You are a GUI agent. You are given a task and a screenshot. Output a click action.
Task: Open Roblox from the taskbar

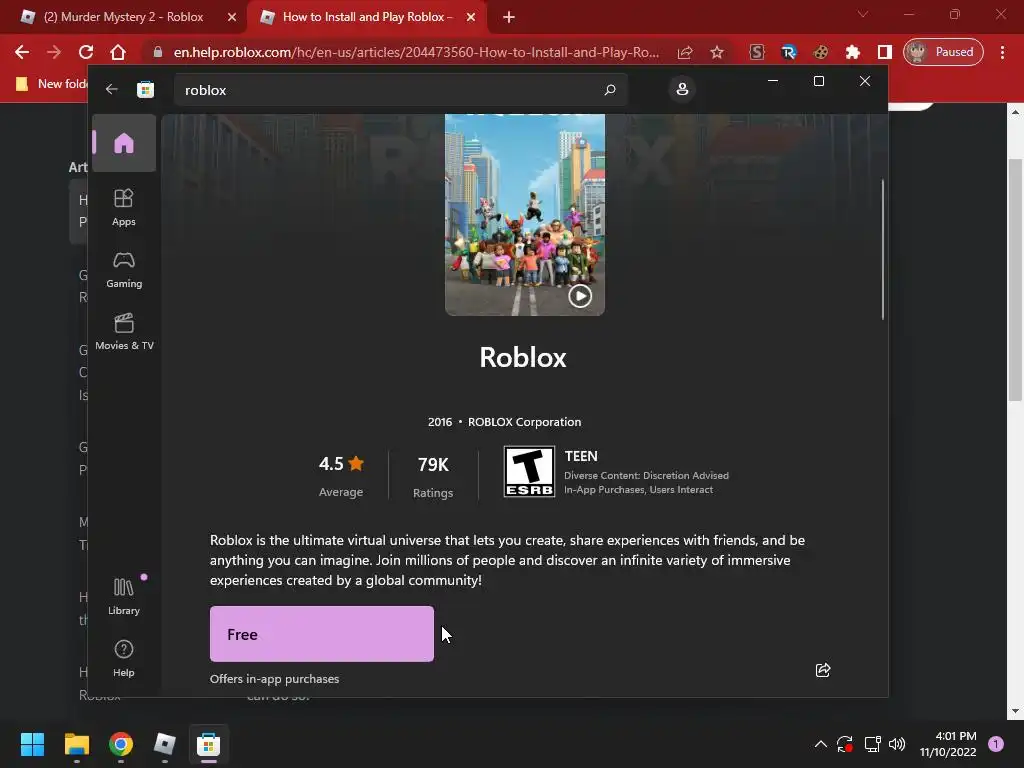(165, 744)
